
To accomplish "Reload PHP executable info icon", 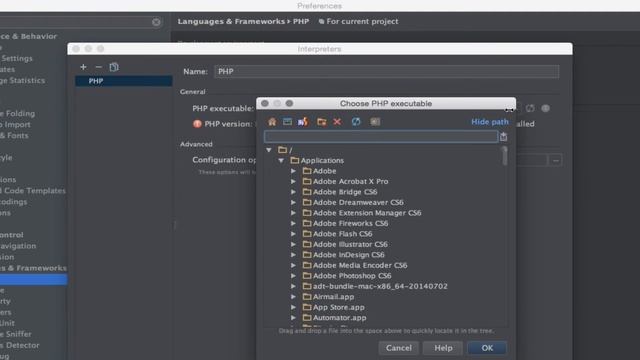I will click(530, 108).
